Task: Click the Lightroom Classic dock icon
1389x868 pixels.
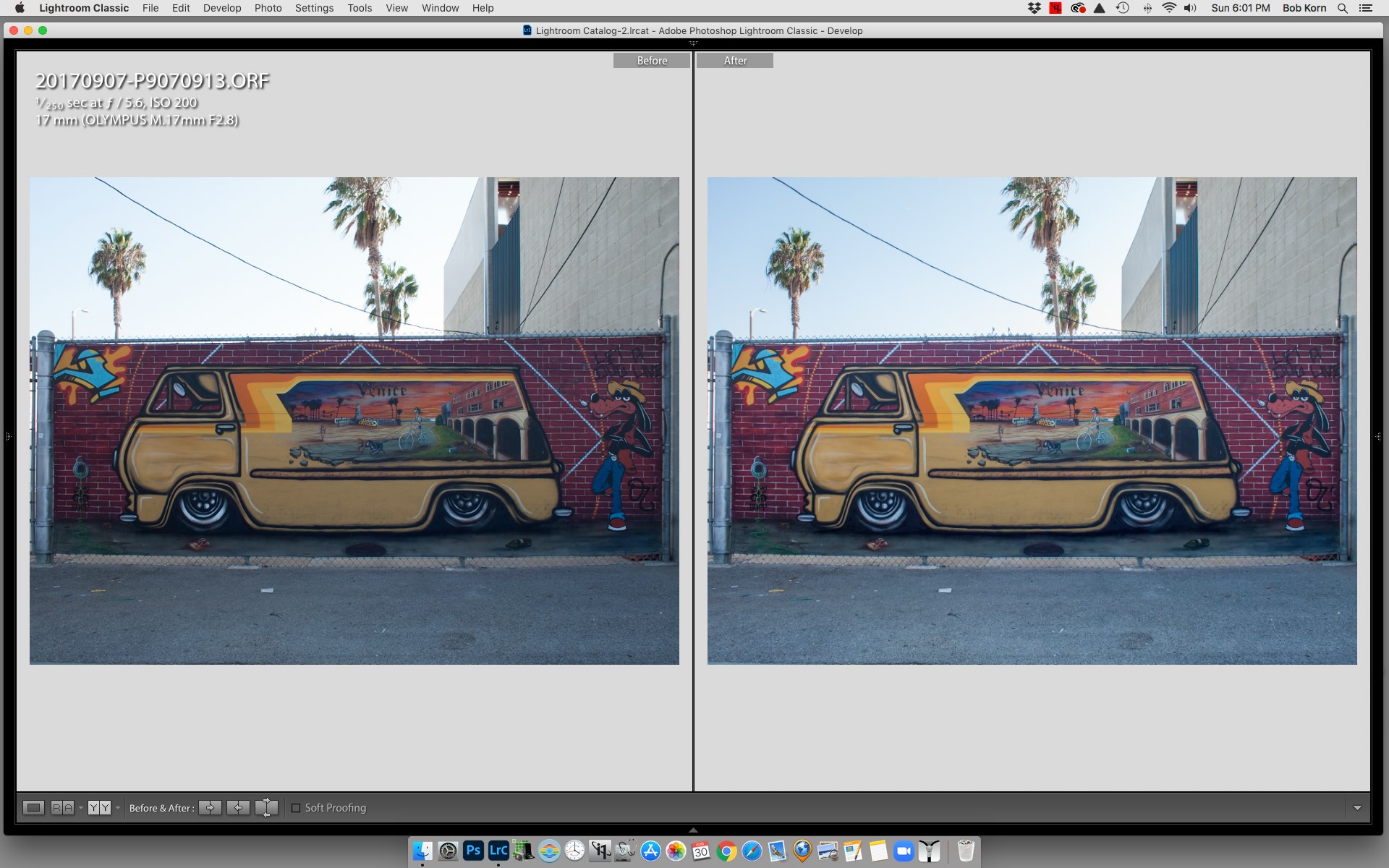Action: point(498,851)
